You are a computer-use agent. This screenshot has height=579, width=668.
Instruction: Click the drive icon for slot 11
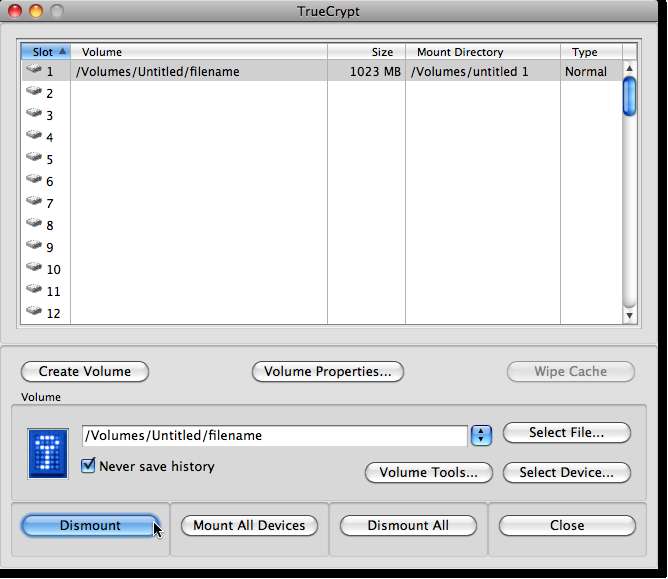(x=34, y=289)
